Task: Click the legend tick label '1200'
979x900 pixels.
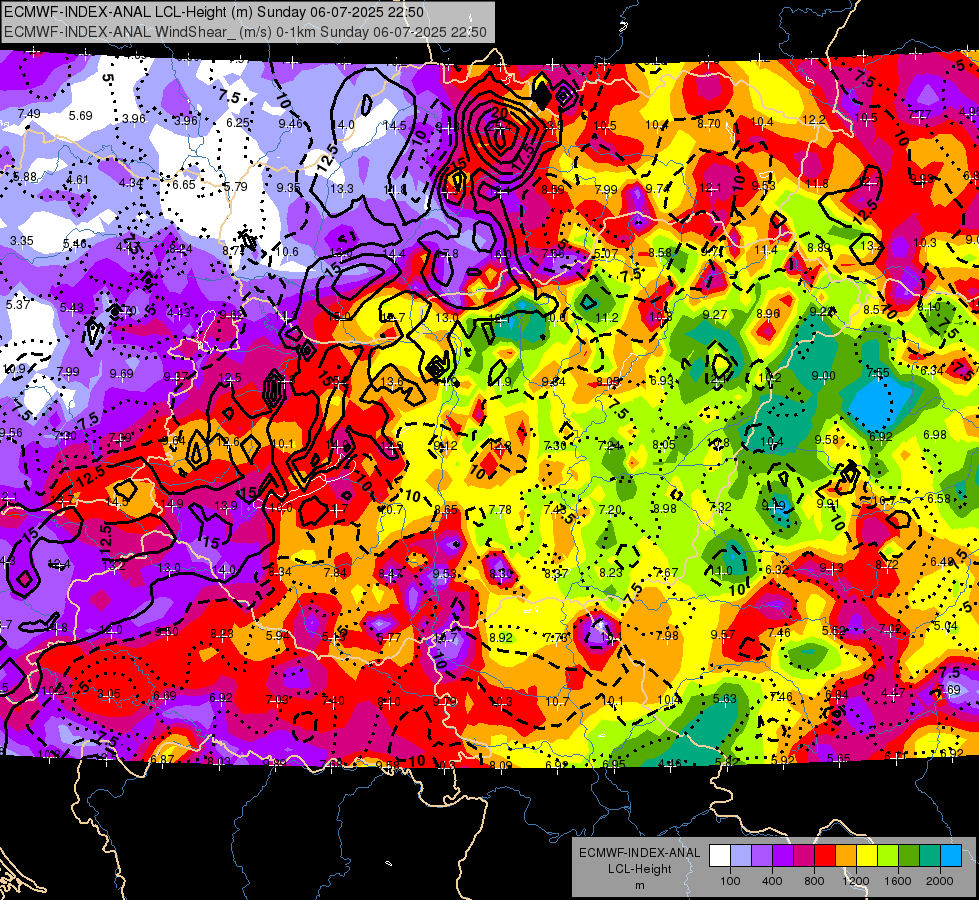Action: tap(856, 881)
